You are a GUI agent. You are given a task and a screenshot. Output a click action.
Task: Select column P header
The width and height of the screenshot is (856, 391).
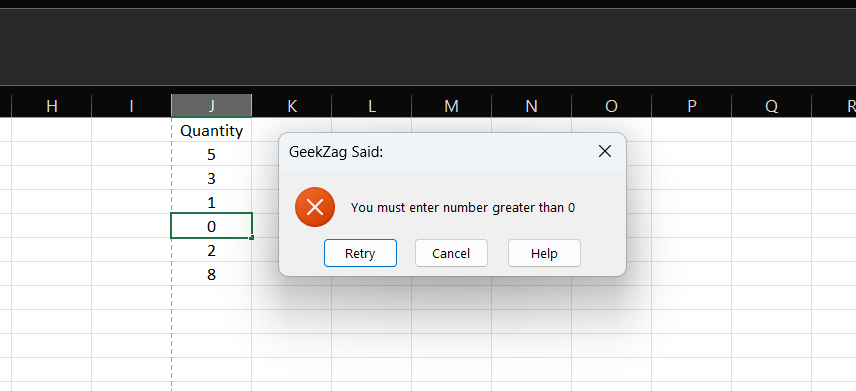pyautogui.click(x=692, y=106)
